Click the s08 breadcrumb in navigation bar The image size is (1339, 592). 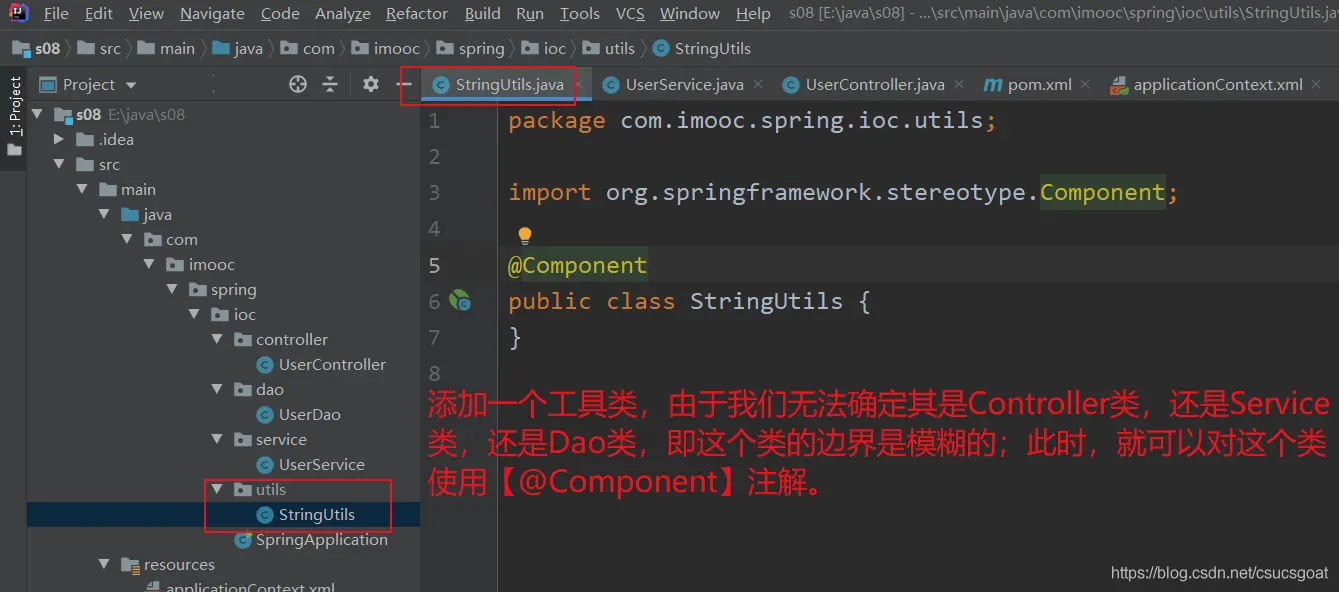click(37, 48)
